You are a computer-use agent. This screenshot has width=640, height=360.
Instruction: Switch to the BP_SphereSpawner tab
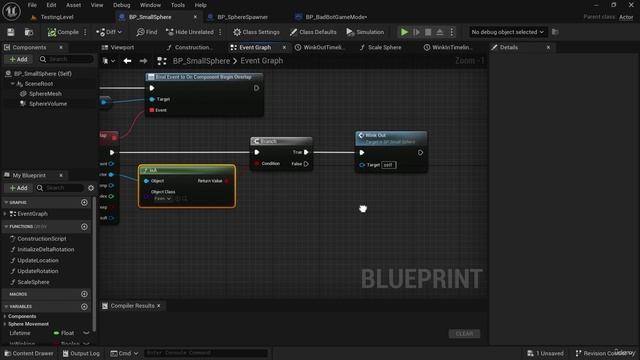pyautogui.click(x=242, y=17)
